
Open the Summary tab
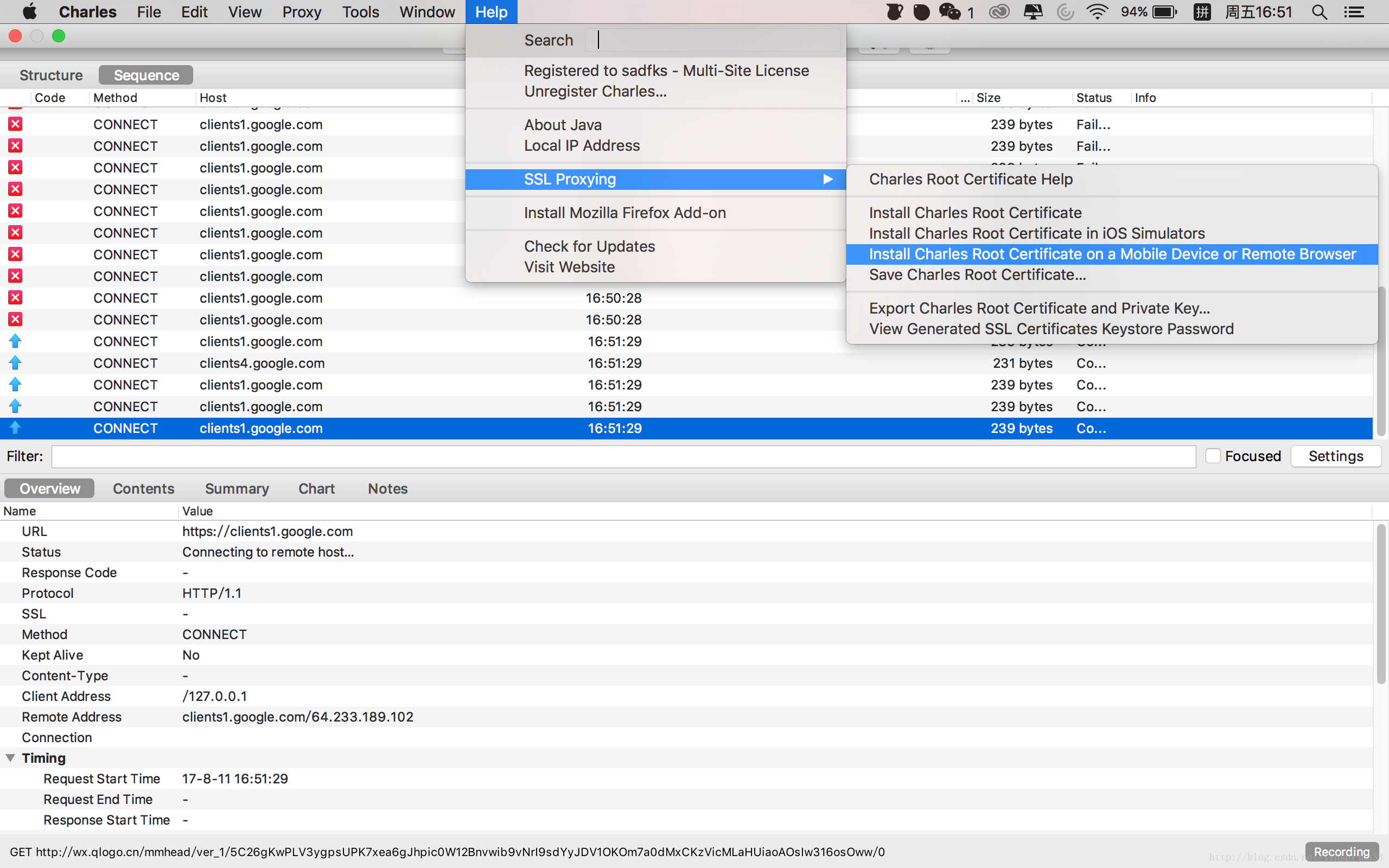237,489
